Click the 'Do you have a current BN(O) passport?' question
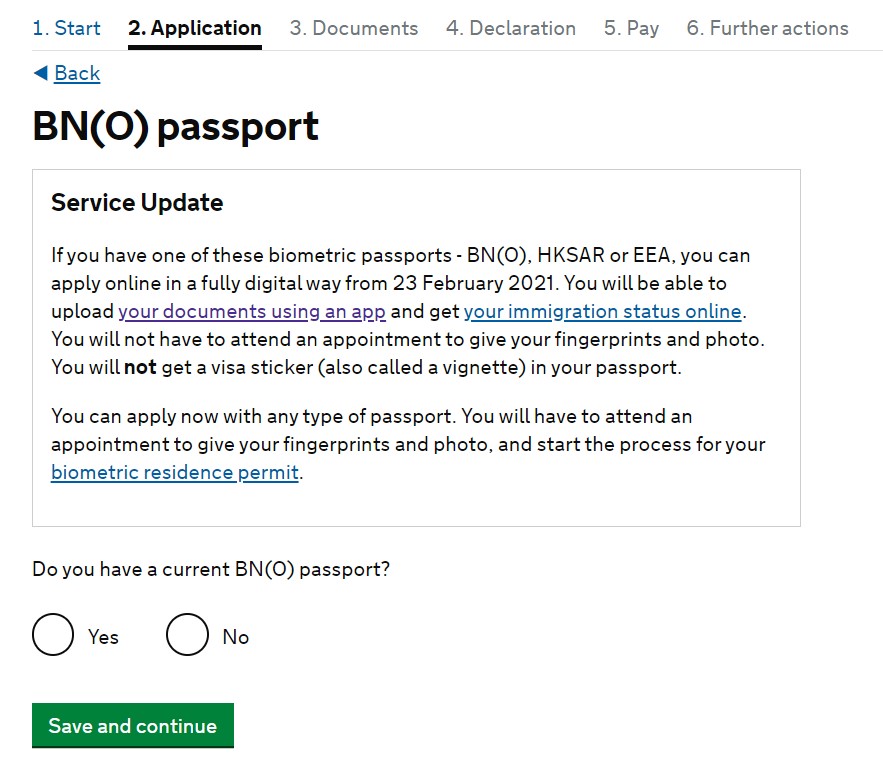This screenshot has height=768, width=883. tap(211, 570)
